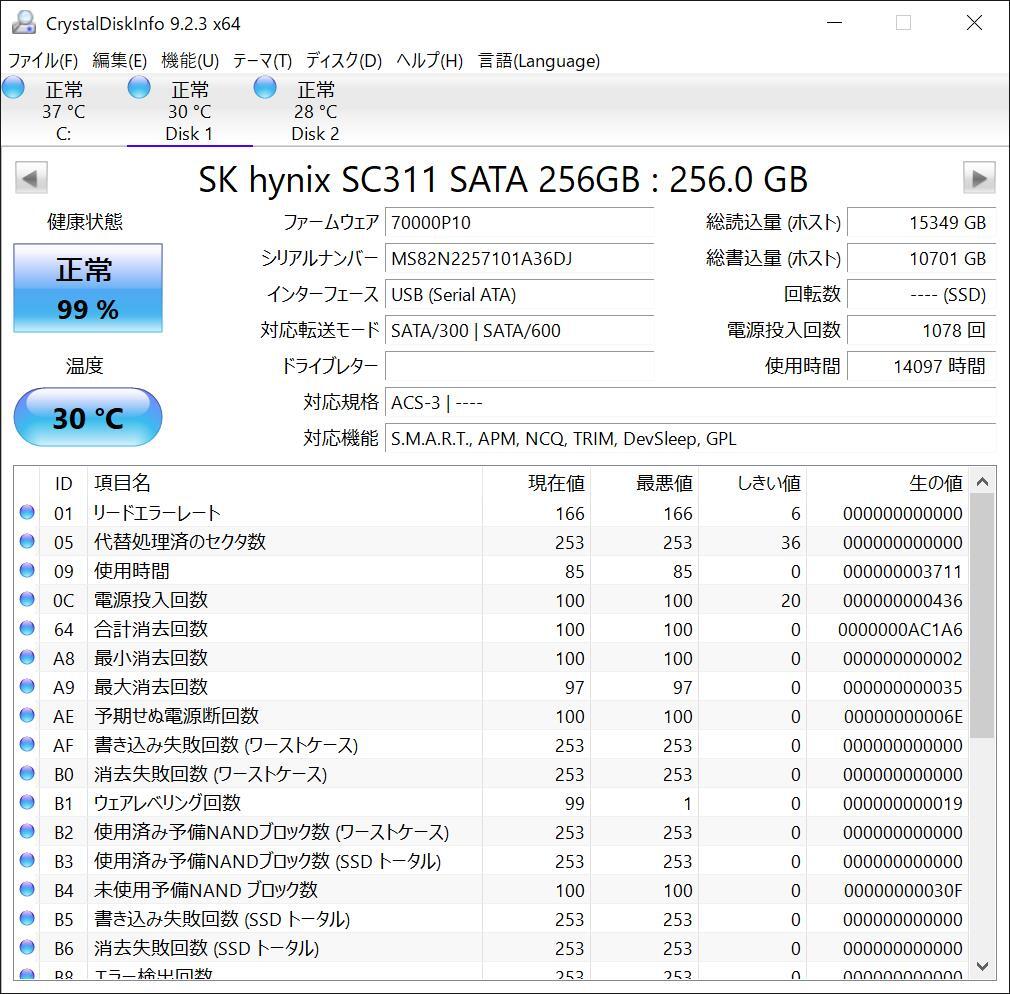This screenshot has height=994, width=1010.
Task: Click status dot for row B4
Action: point(27,889)
